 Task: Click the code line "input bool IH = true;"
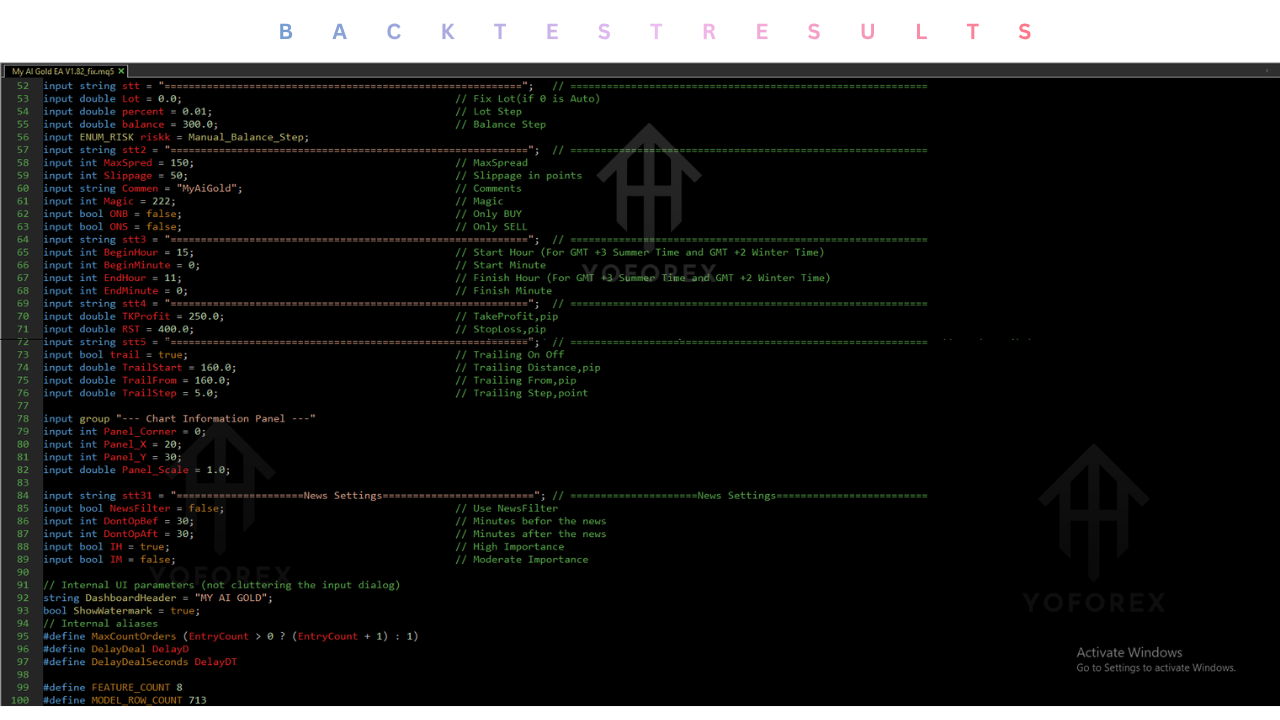(x=106, y=547)
